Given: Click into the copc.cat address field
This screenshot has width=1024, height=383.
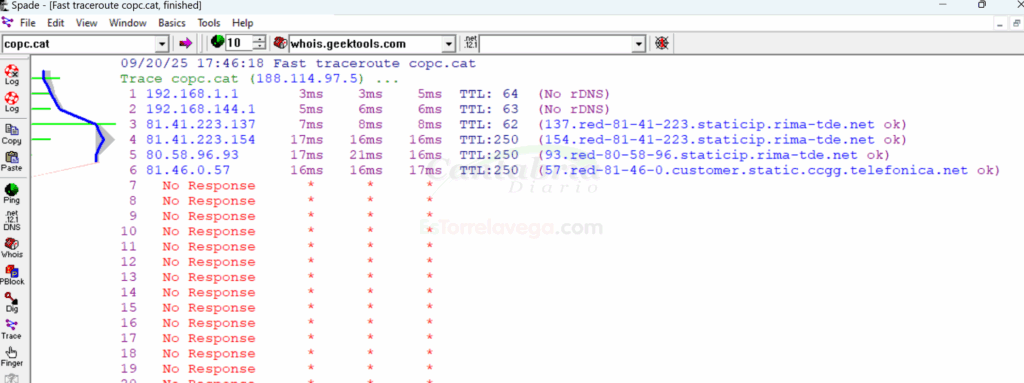Looking at the screenshot, I should point(79,44).
